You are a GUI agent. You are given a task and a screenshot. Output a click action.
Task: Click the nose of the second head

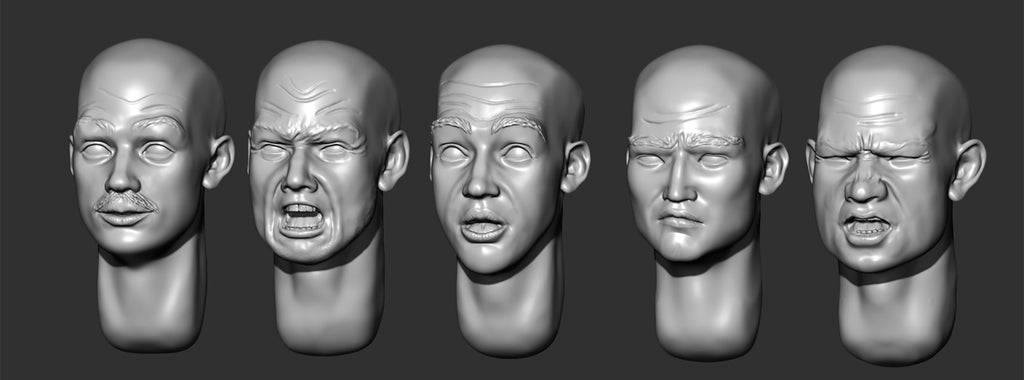point(300,172)
